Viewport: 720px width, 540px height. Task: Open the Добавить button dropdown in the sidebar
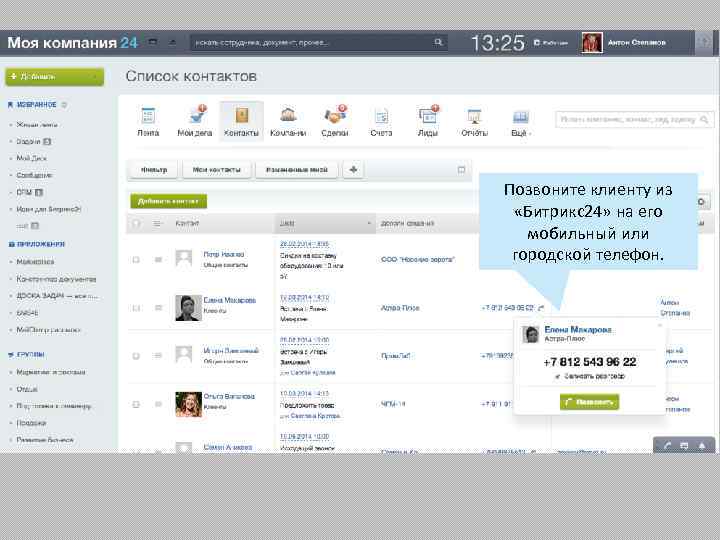pos(95,77)
